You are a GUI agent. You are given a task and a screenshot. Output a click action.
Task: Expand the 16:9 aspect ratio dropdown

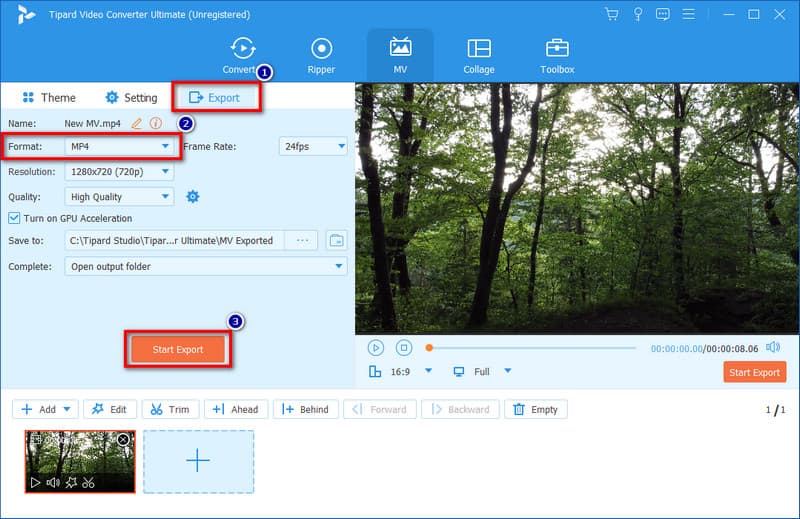(x=429, y=371)
